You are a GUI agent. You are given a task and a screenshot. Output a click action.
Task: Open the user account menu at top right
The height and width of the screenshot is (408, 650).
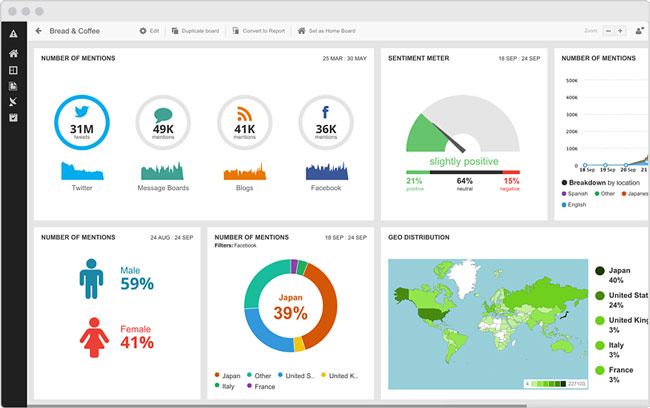click(638, 31)
